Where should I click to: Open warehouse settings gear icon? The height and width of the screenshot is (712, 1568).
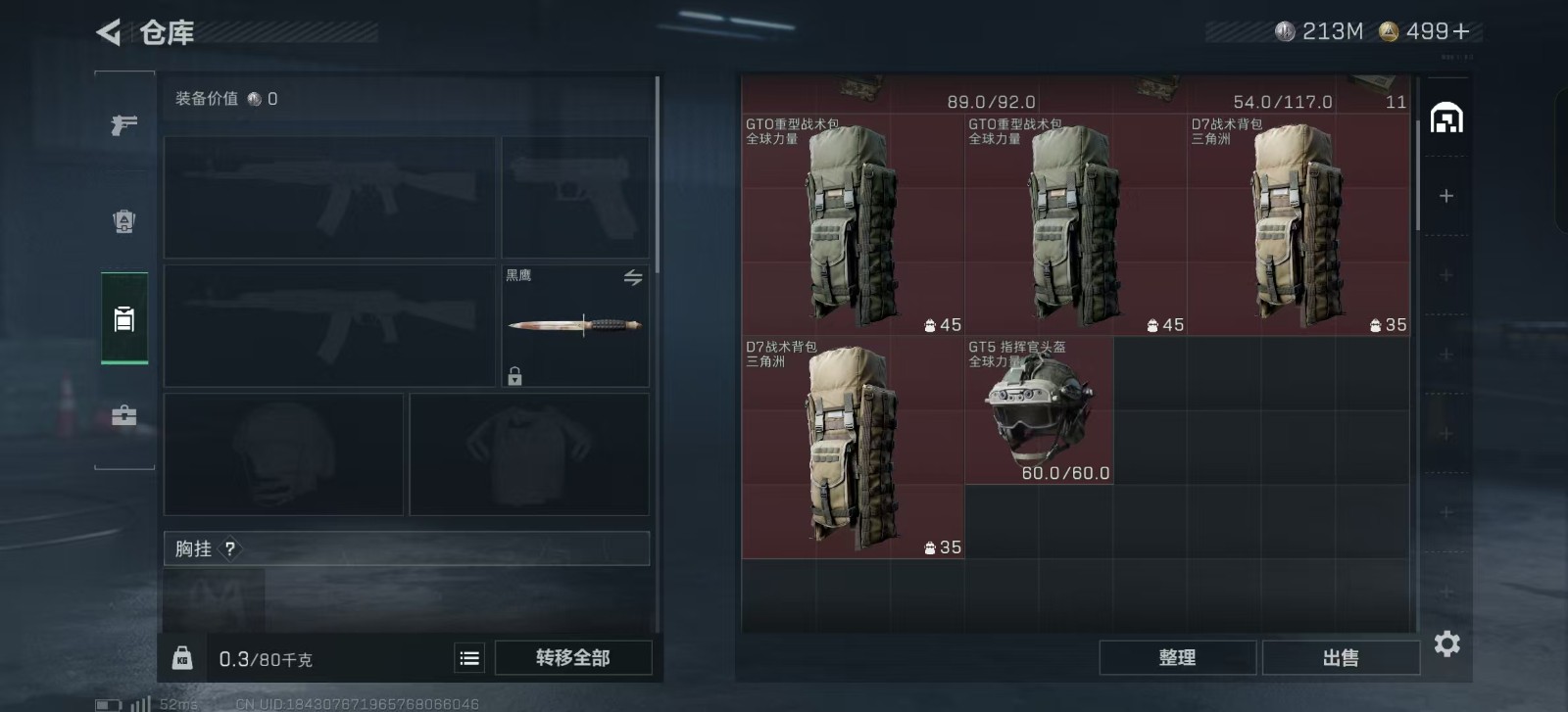[1447, 643]
